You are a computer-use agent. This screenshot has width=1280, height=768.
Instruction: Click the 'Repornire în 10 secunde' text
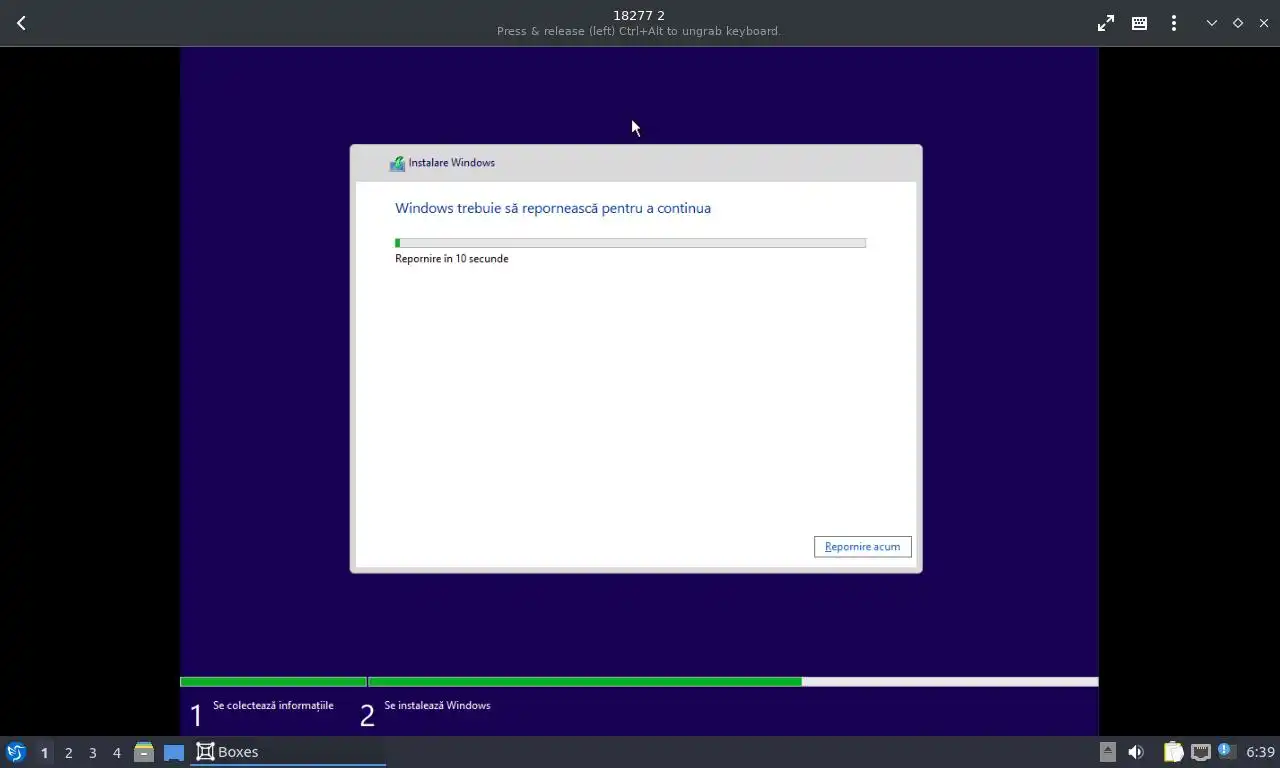(x=452, y=259)
